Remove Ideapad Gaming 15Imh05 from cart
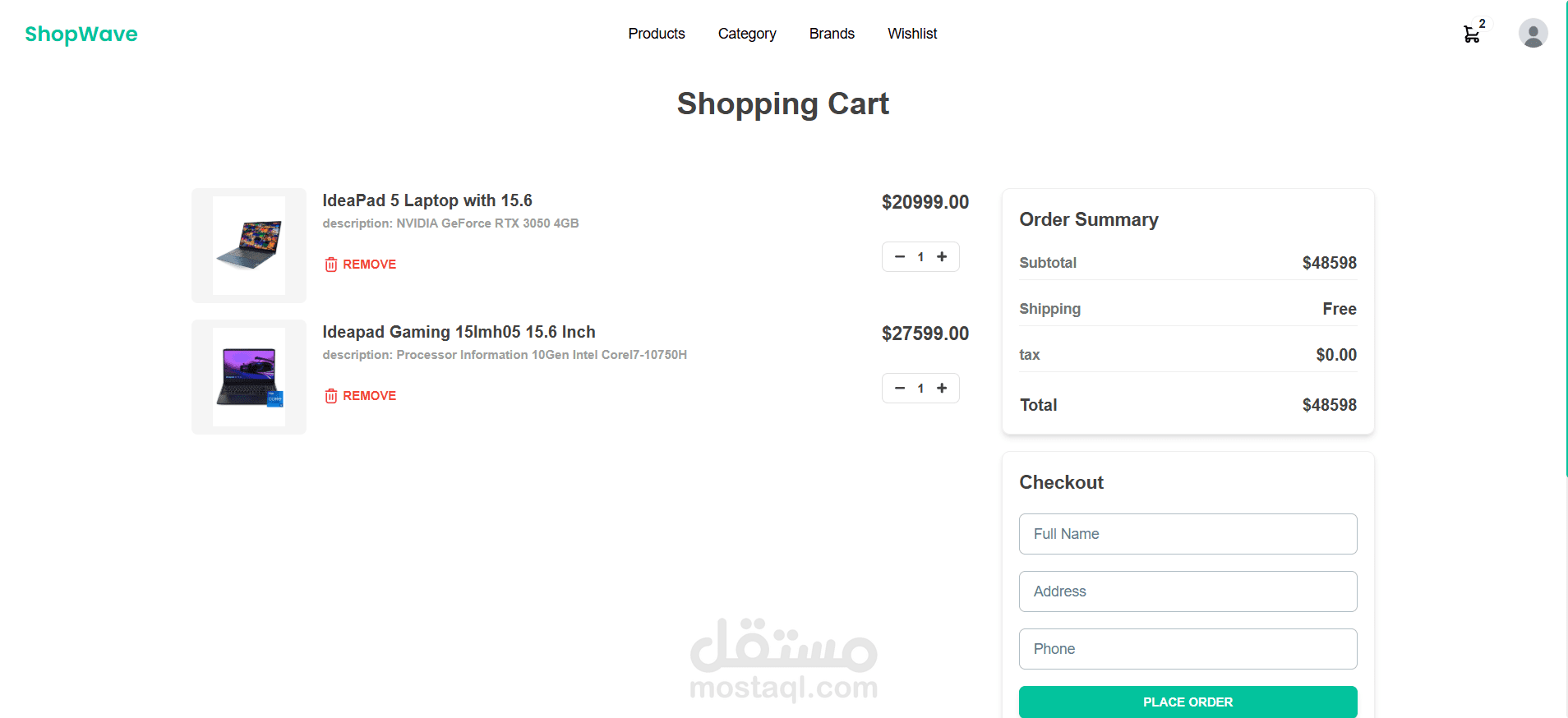 361,396
